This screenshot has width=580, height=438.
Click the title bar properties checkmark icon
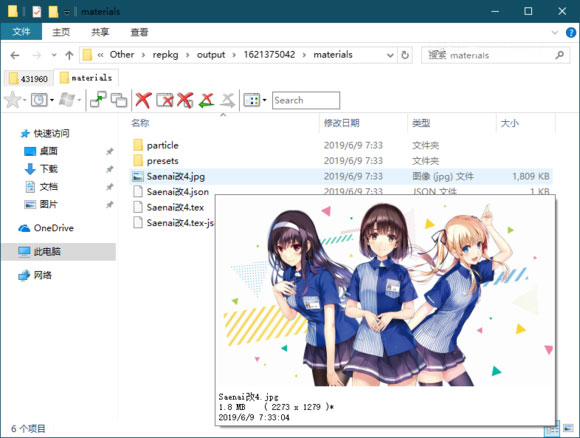(x=37, y=11)
